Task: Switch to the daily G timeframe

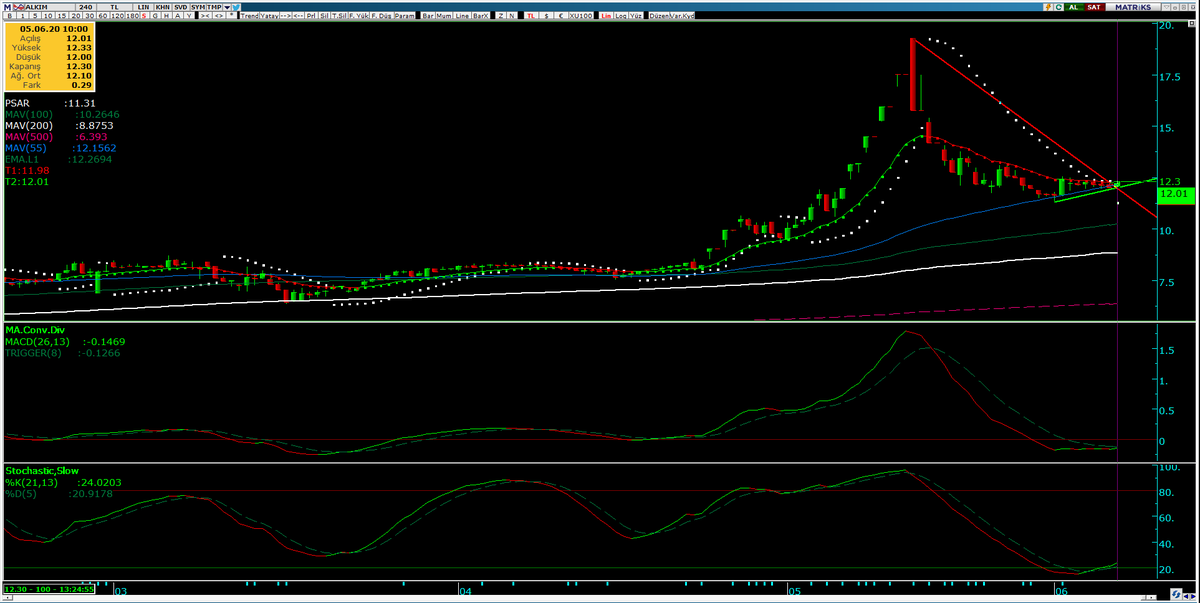Action: click(154, 16)
